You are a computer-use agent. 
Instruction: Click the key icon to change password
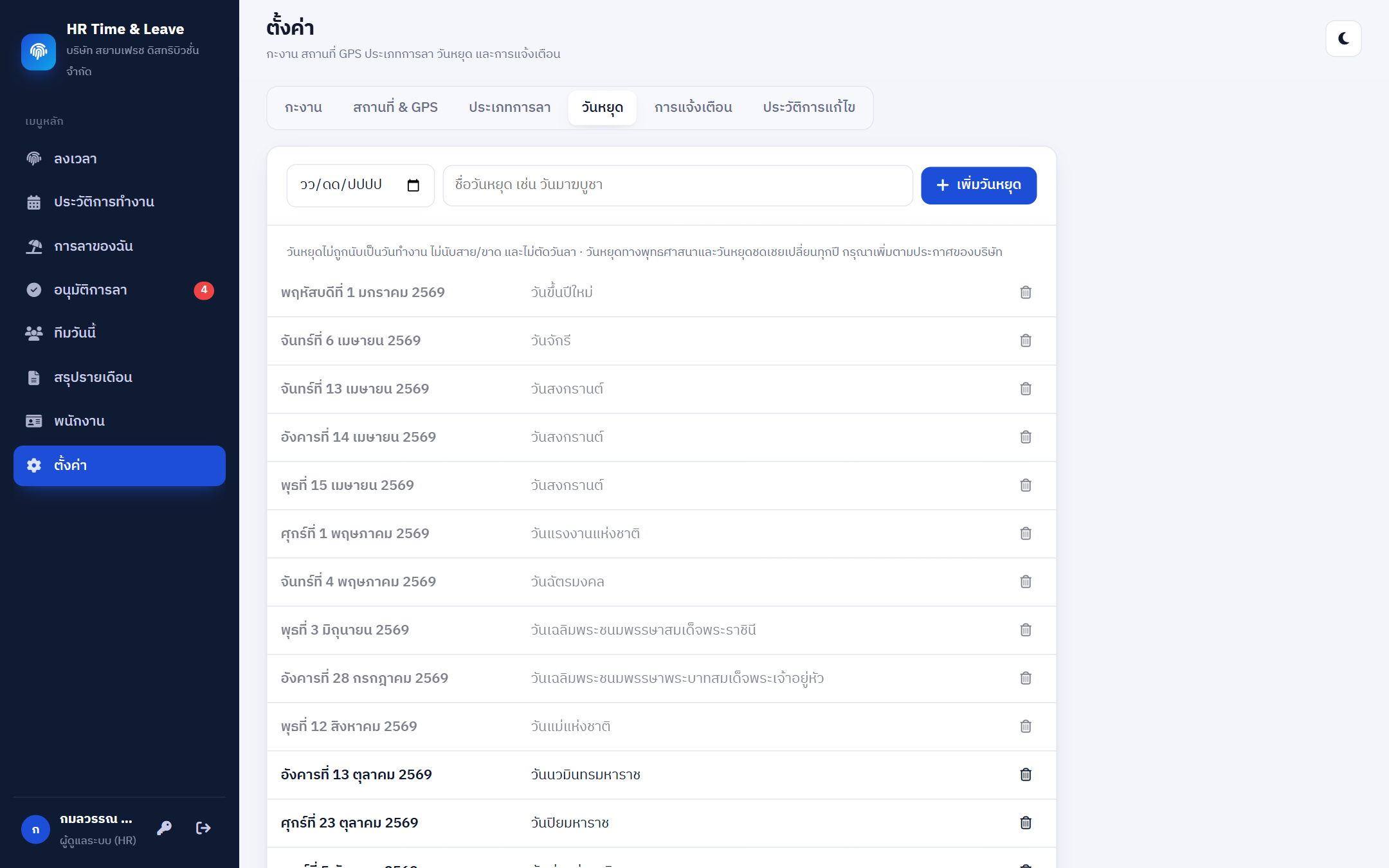(x=165, y=828)
